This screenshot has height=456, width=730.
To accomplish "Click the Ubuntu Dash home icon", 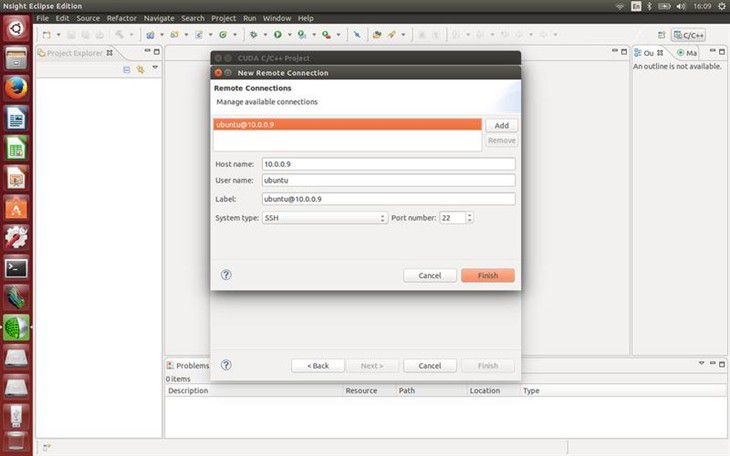I will [16, 29].
